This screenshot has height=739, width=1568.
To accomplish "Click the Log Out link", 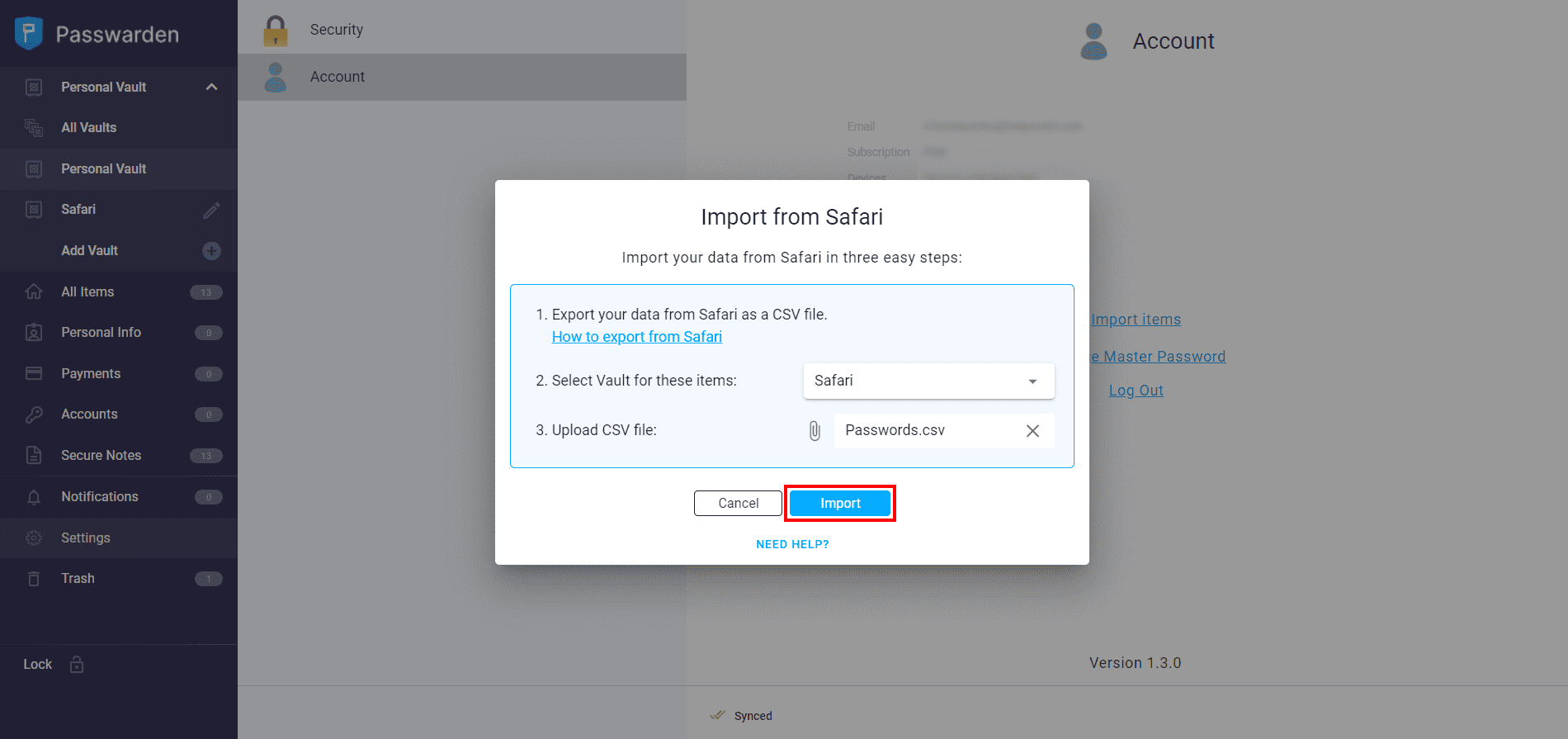I will coord(1136,390).
